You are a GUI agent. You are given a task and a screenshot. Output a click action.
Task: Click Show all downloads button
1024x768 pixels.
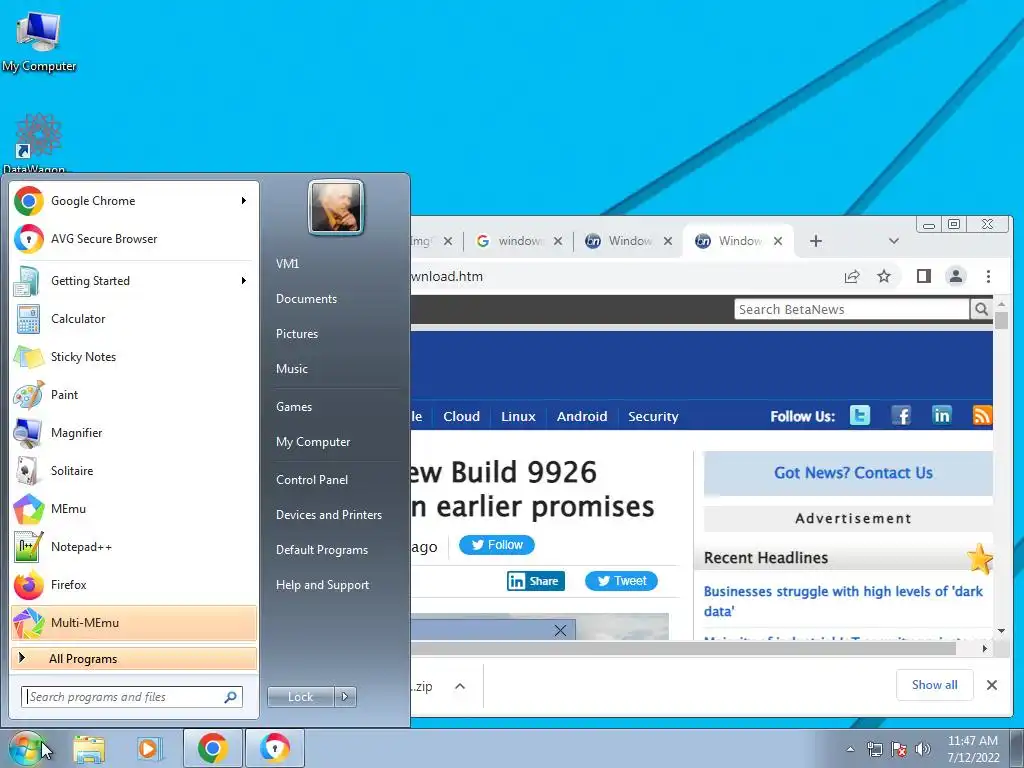(x=935, y=685)
